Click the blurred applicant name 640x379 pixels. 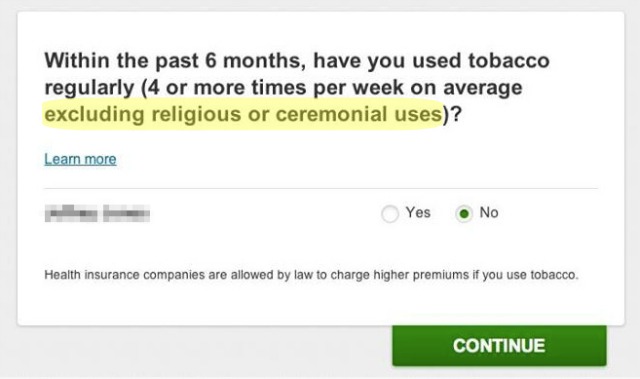tap(97, 213)
